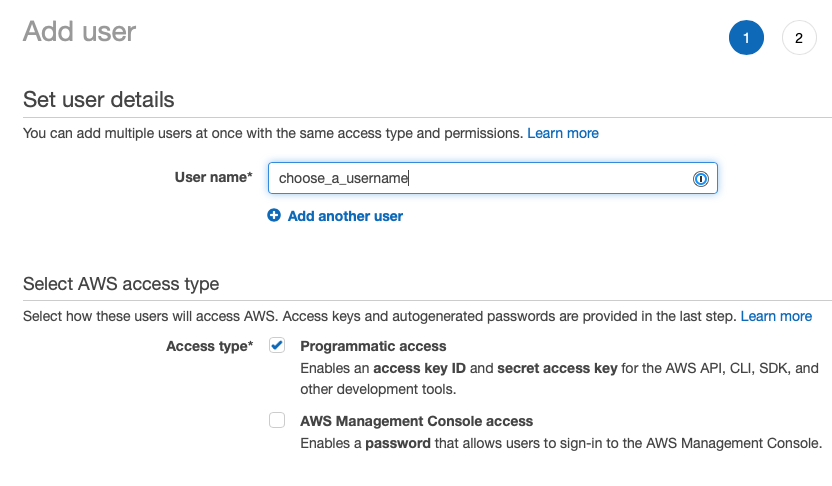Click the Enables a password description text
832x486 pixels.
[x=560, y=443]
